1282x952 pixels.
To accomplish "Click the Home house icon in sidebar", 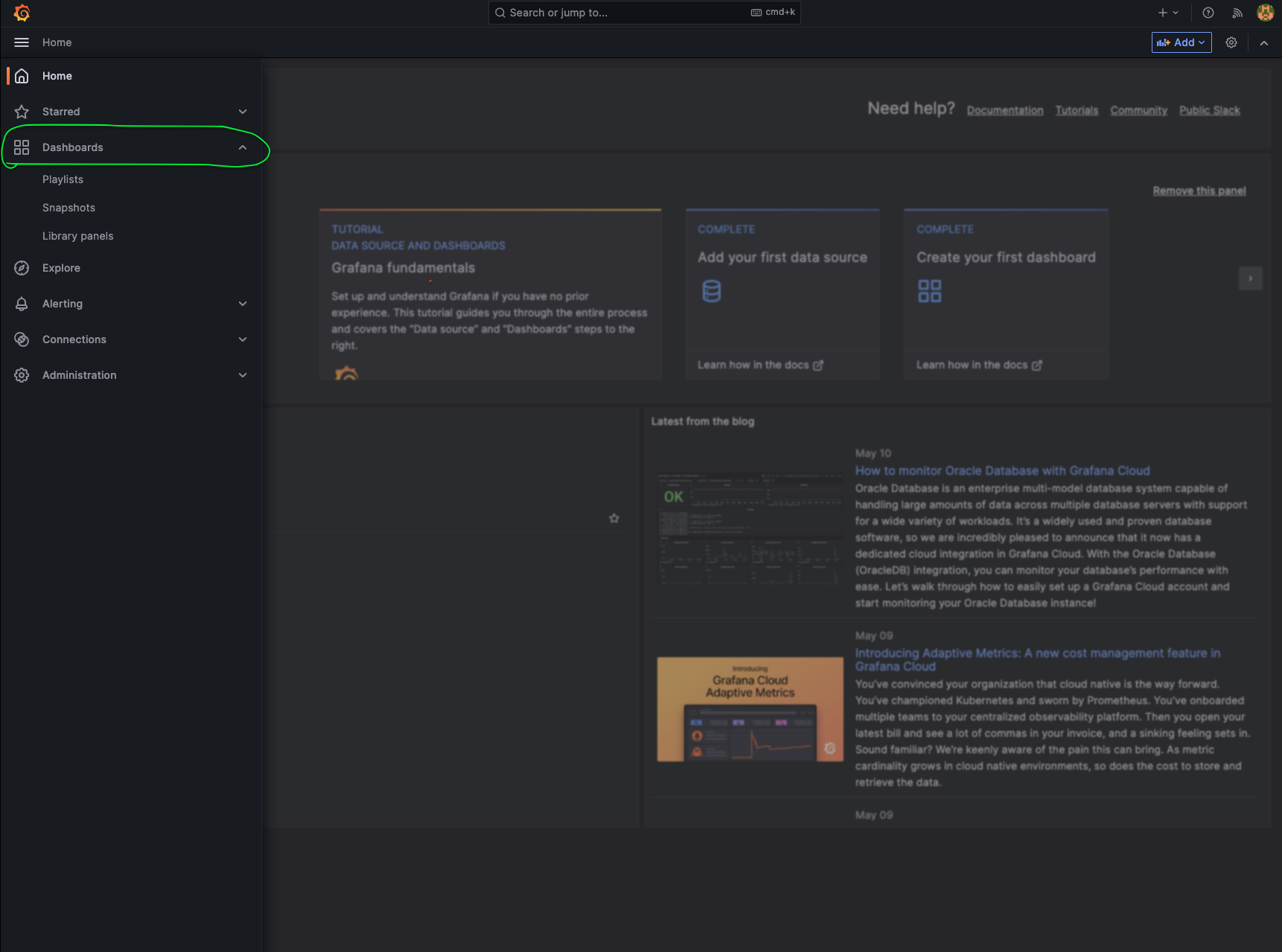I will click(x=22, y=76).
